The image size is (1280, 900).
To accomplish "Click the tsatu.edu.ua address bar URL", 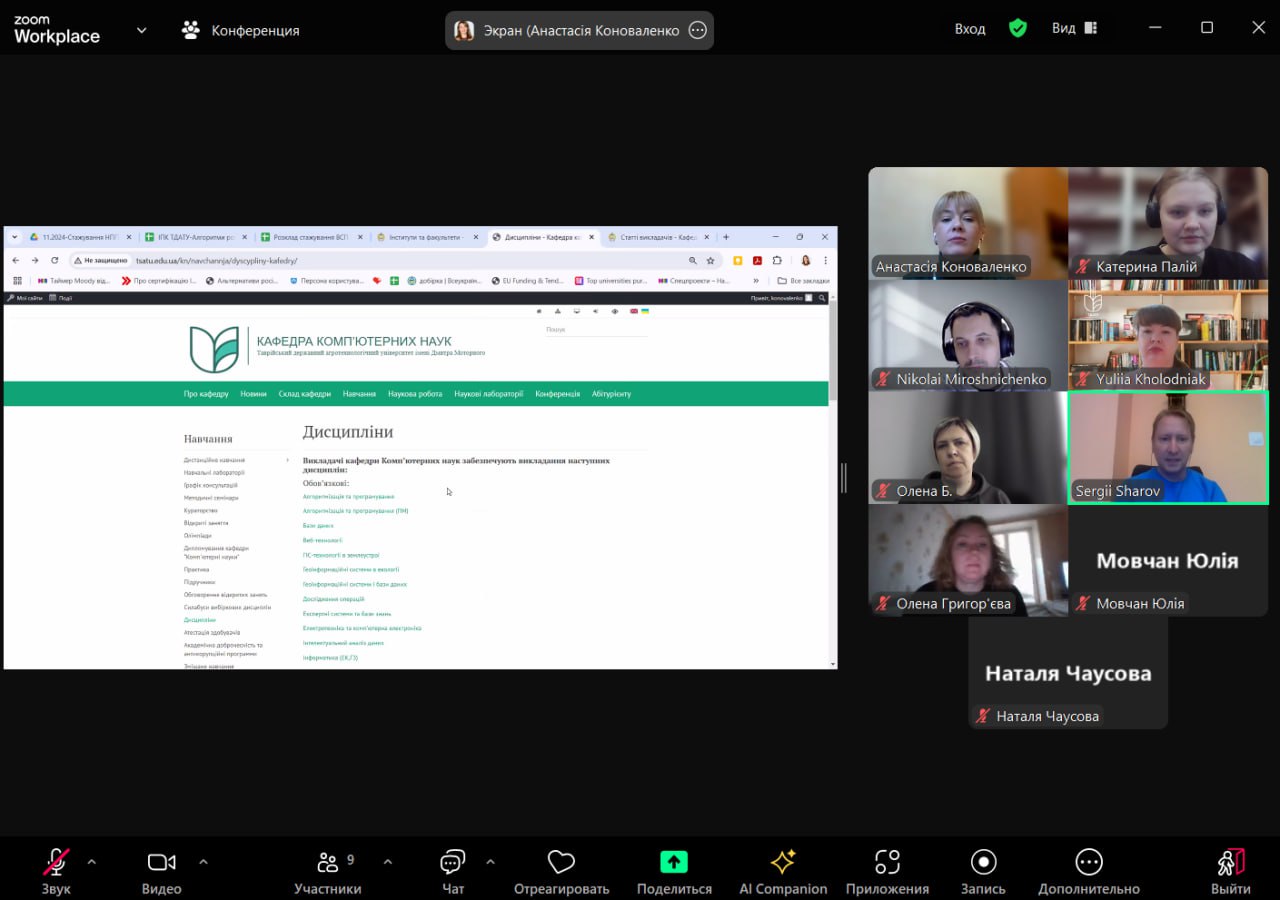I will [x=216, y=260].
